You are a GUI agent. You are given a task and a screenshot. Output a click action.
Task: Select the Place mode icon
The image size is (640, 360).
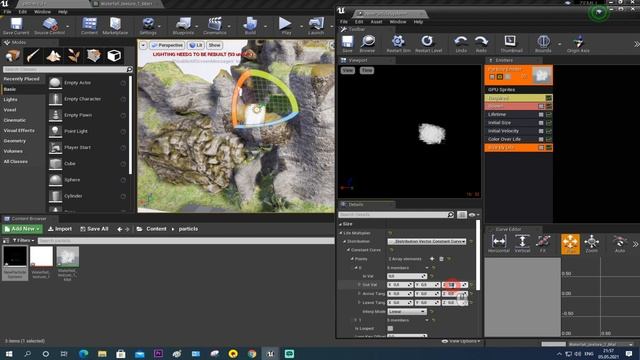coord(12,56)
